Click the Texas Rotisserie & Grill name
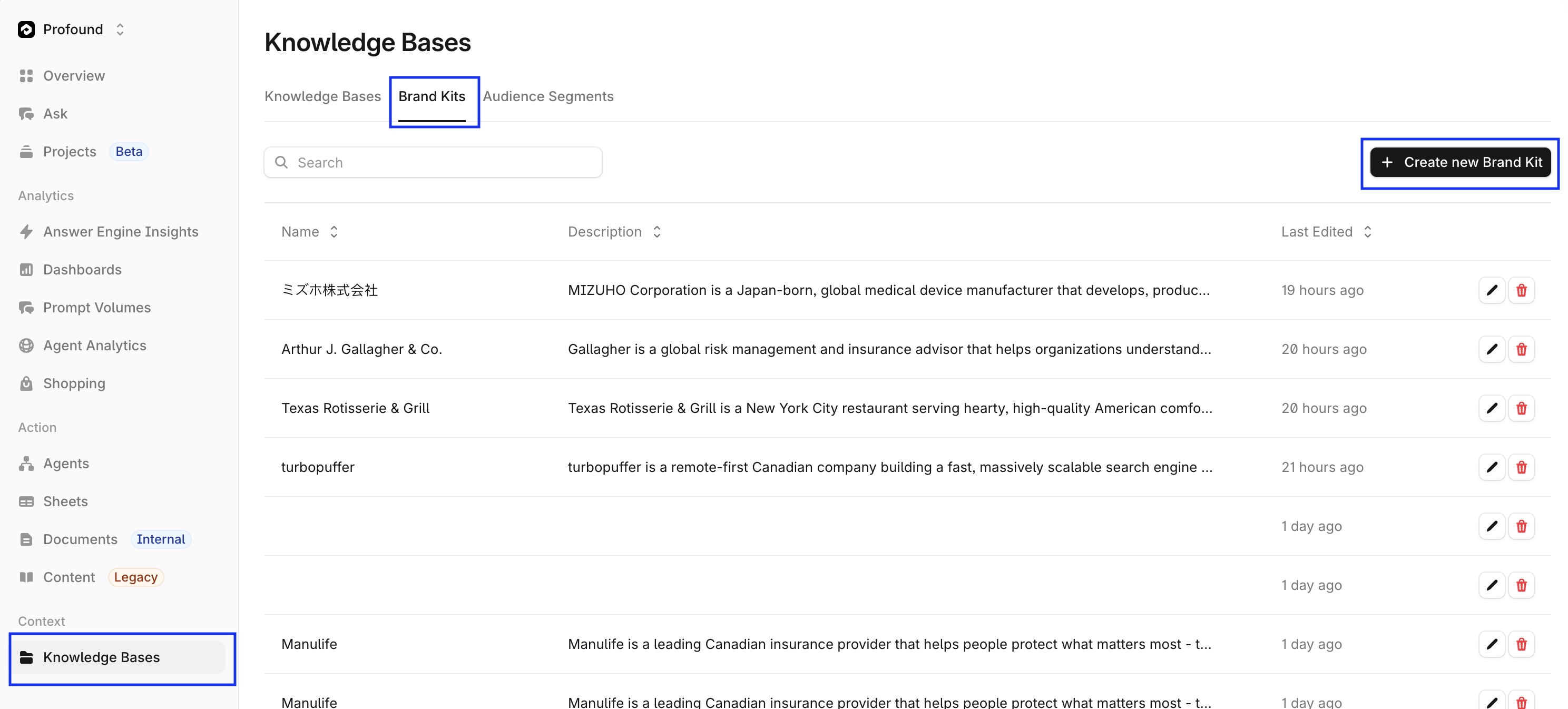This screenshot has height=709, width=1568. 356,408
